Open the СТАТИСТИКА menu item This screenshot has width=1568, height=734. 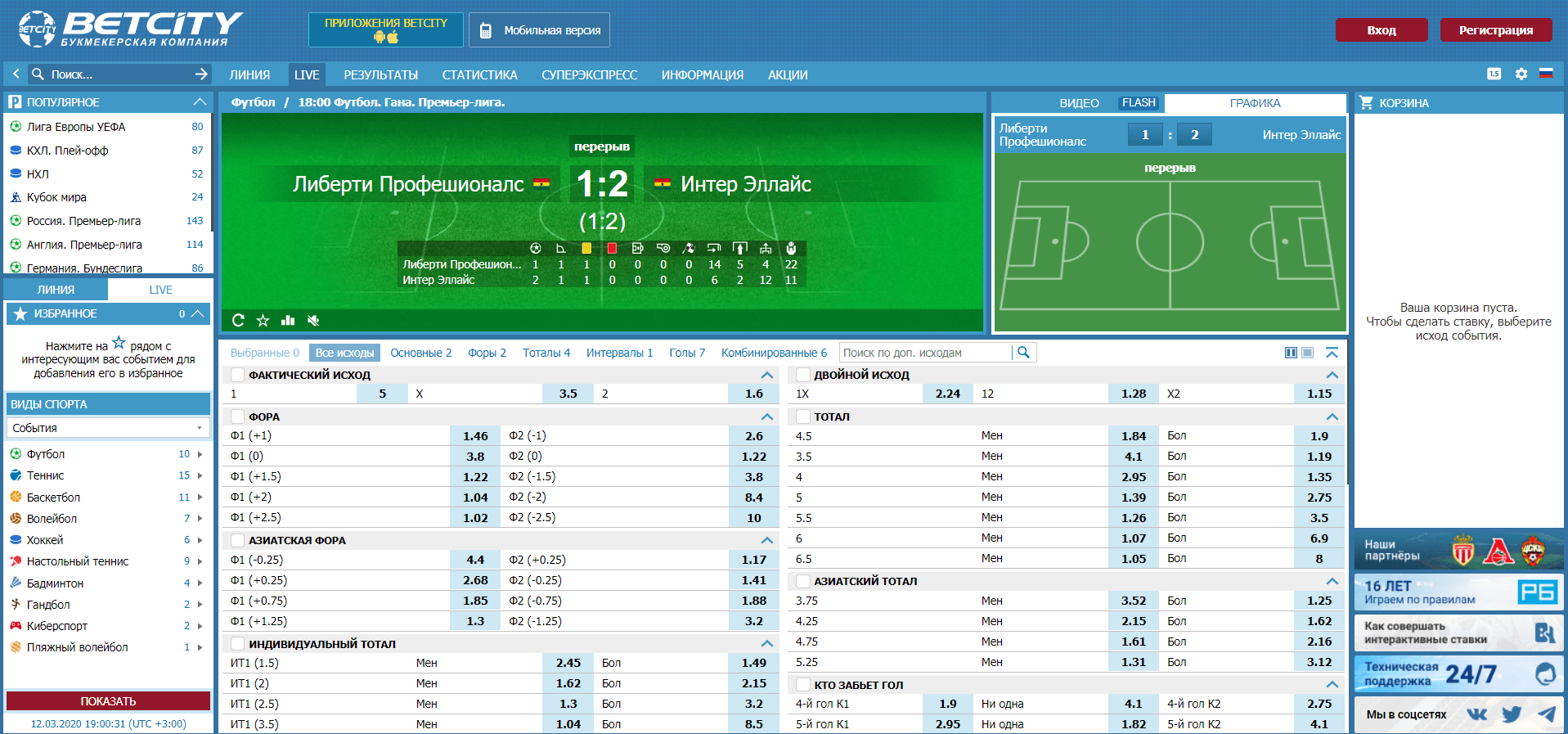(x=480, y=74)
